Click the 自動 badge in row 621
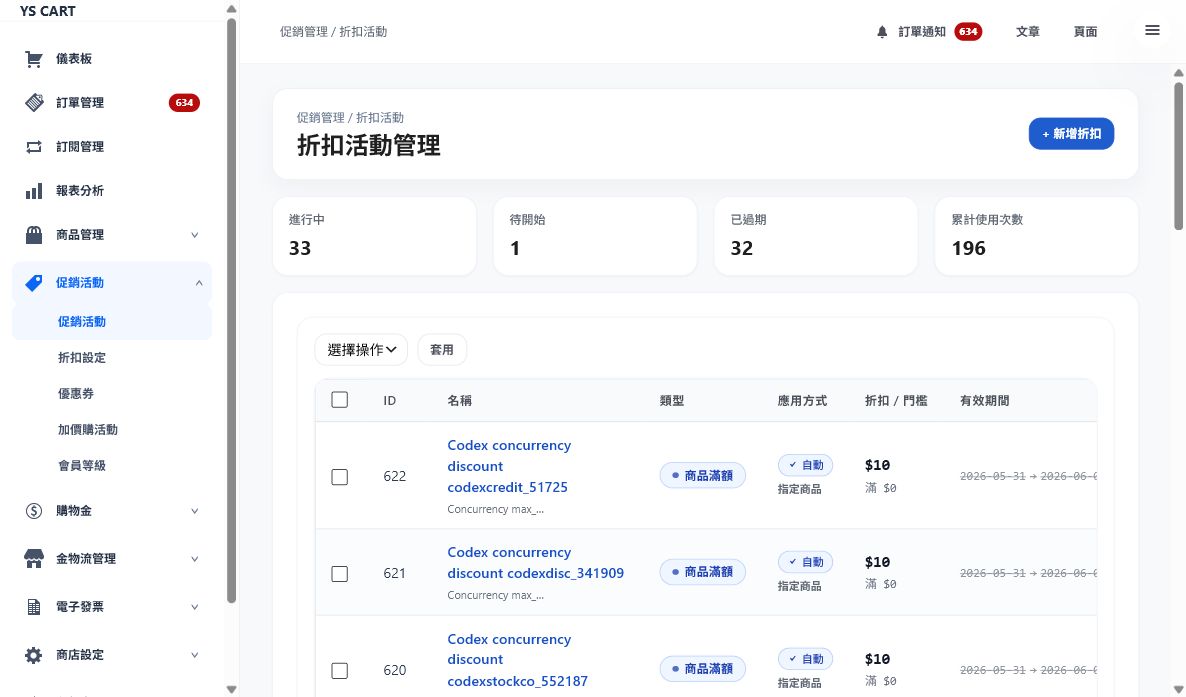Image resolution: width=1186 pixels, height=697 pixels. [806, 562]
